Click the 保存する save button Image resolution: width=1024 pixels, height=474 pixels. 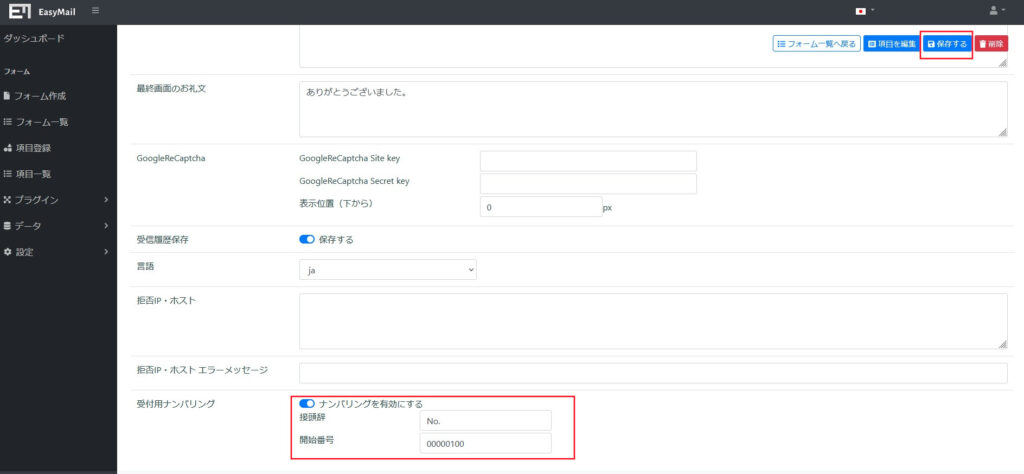946,44
